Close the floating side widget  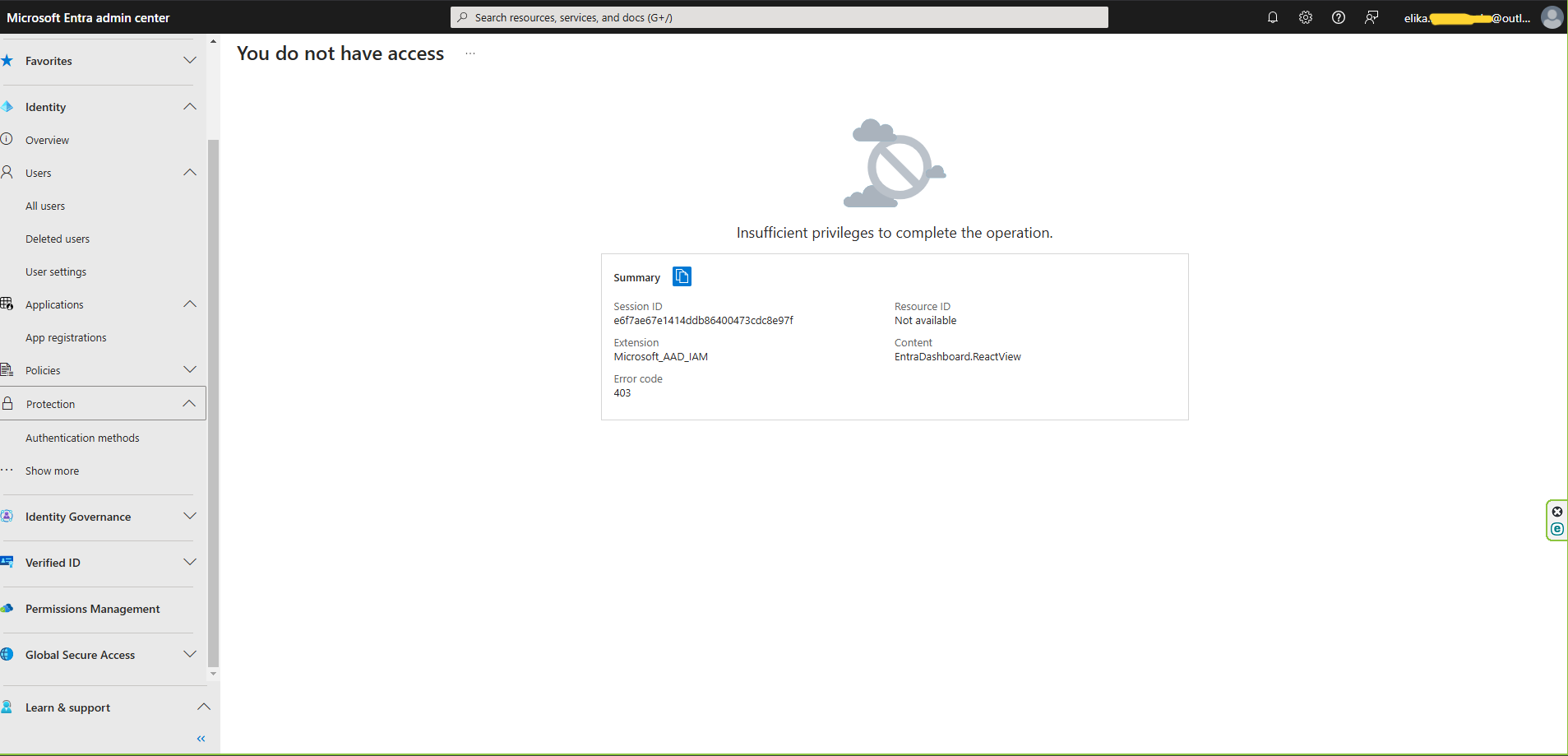coord(1557,512)
